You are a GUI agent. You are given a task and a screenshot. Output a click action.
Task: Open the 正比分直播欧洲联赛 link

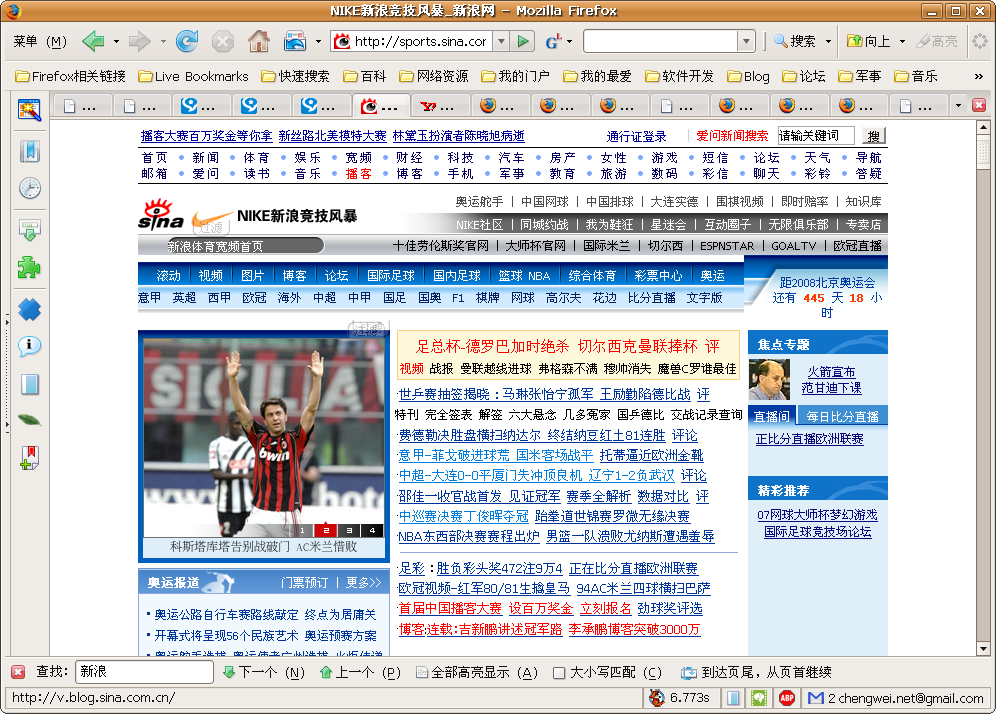(809, 439)
